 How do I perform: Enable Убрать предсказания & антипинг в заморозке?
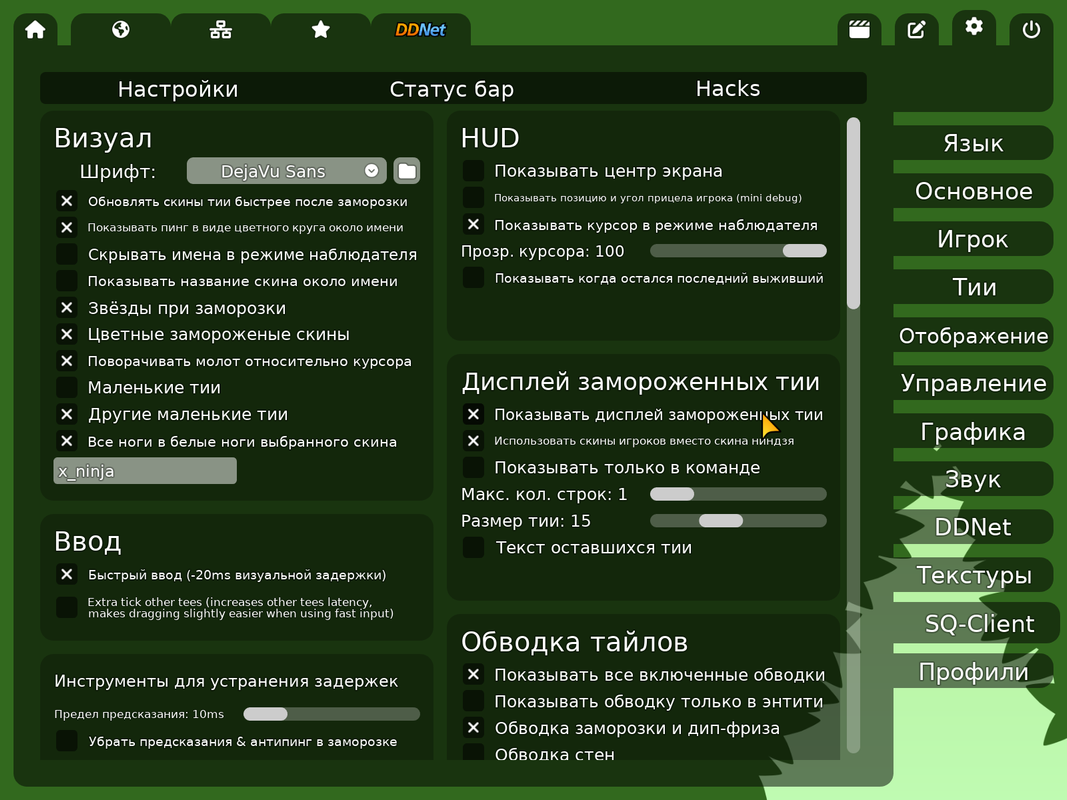point(67,741)
